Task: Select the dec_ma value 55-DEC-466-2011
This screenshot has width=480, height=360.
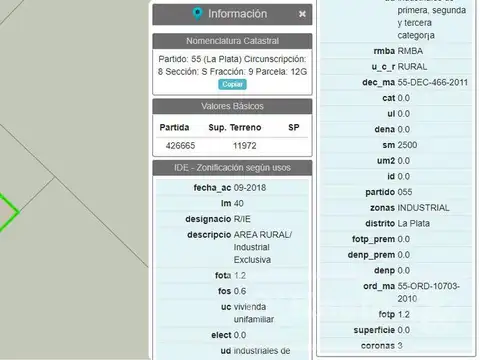Action: tap(433, 82)
